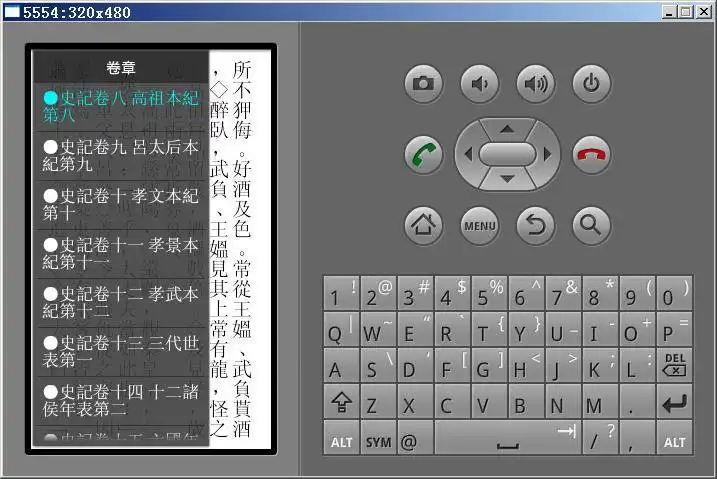
Task: Click the power button
Action: pos(591,84)
